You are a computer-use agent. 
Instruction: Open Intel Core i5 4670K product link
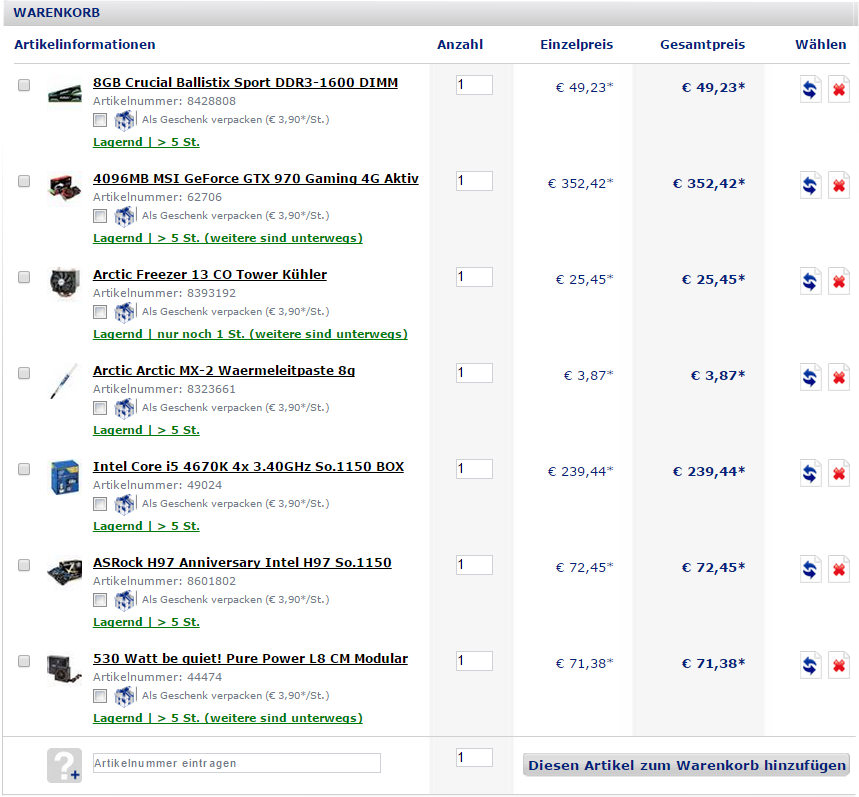click(x=248, y=467)
